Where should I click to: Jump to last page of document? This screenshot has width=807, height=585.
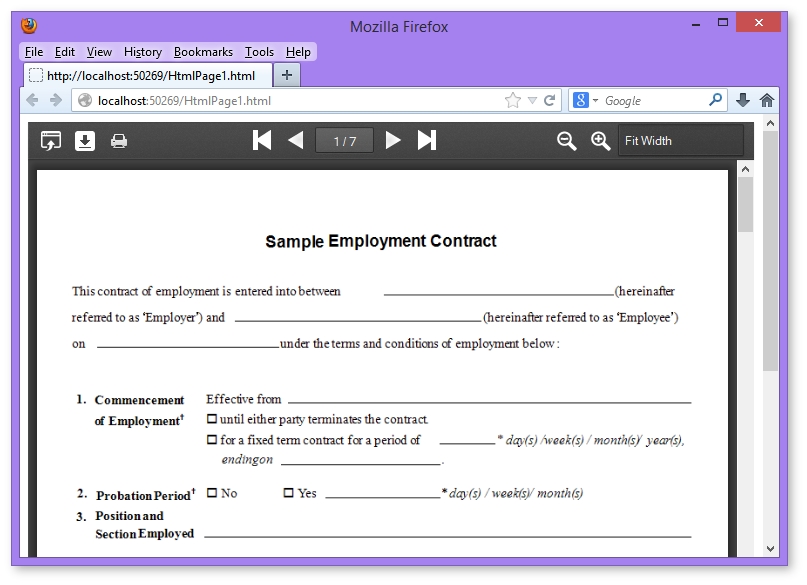coord(427,140)
